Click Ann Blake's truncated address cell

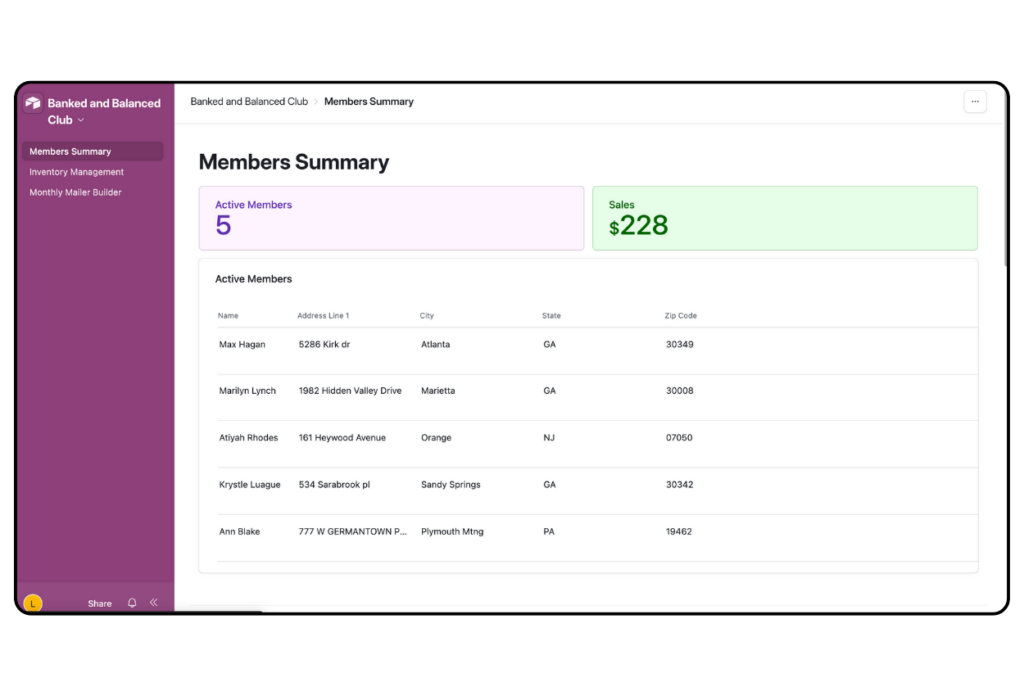click(x=350, y=531)
